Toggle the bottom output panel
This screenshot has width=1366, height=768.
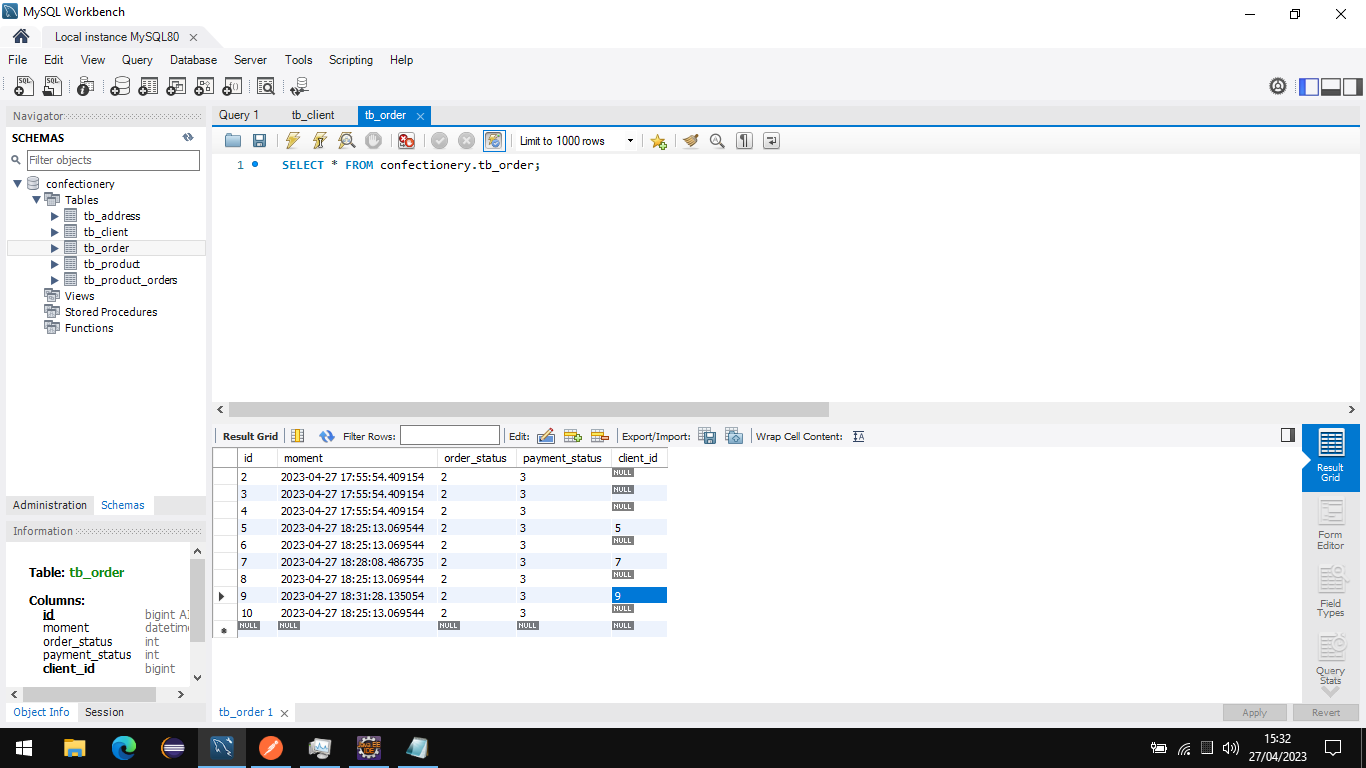click(x=1331, y=87)
